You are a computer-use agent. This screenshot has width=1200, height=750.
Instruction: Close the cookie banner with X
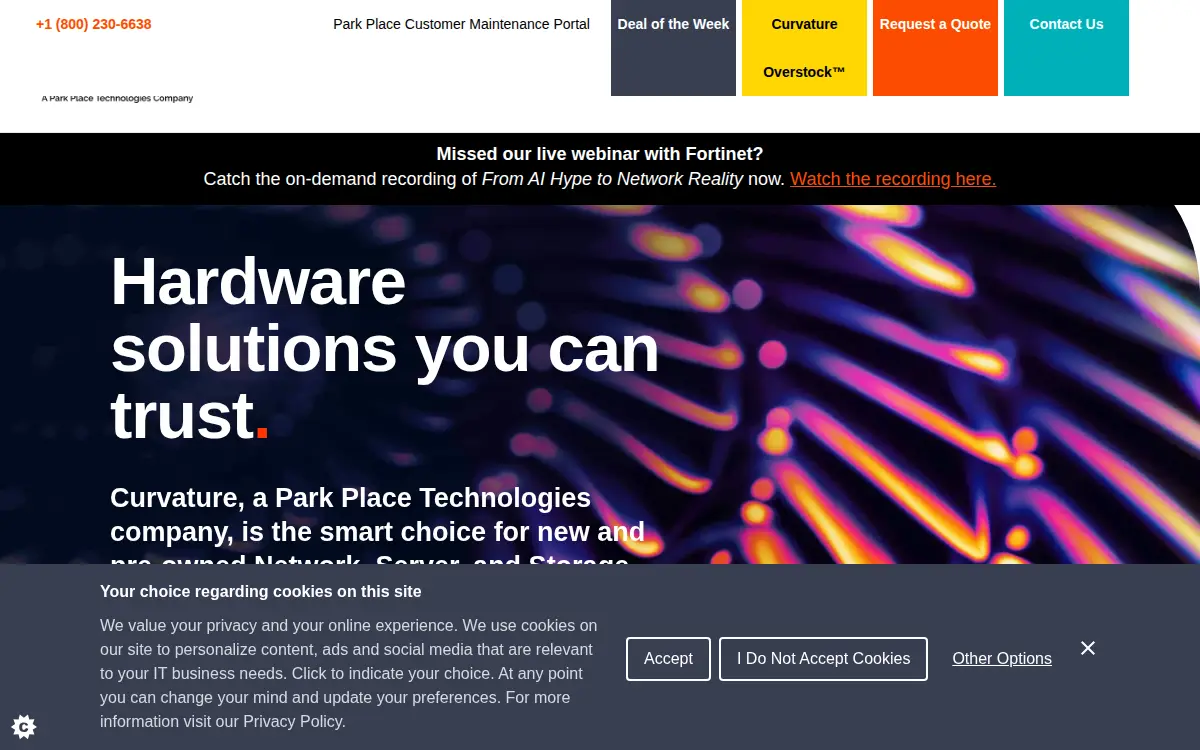click(1088, 648)
